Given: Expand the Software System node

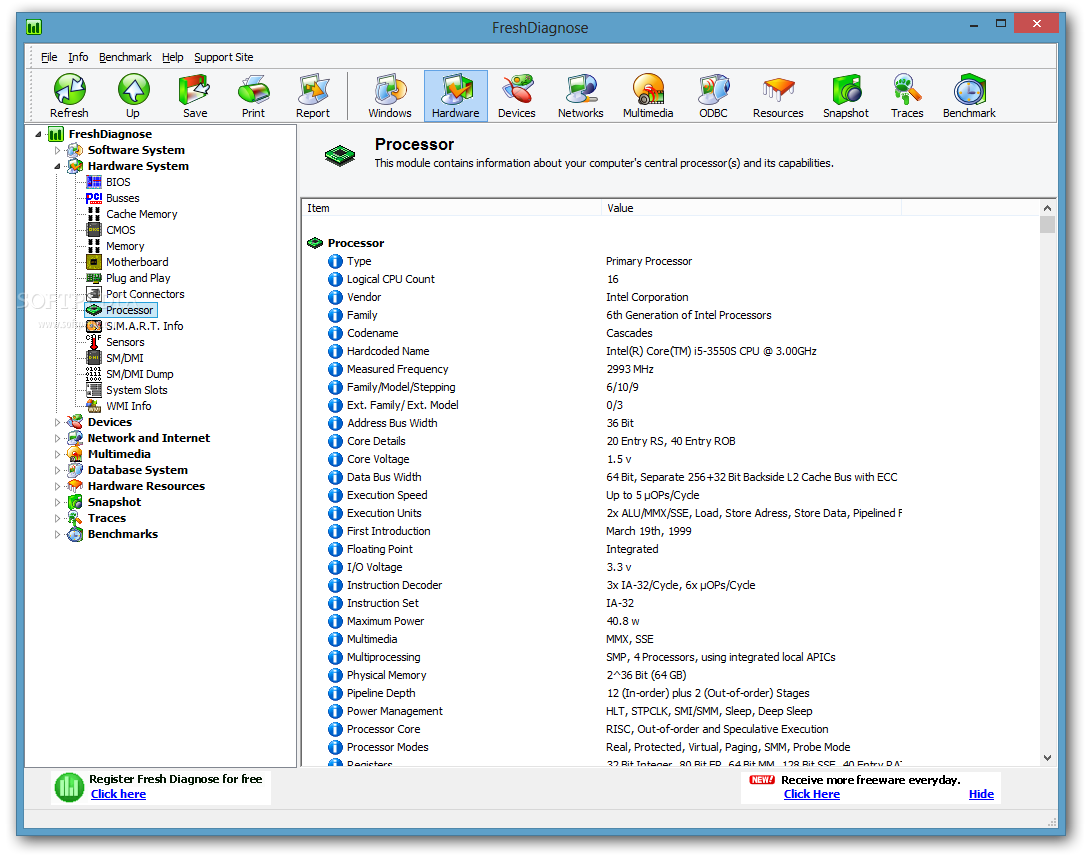Looking at the screenshot, I should (x=57, y=150).
